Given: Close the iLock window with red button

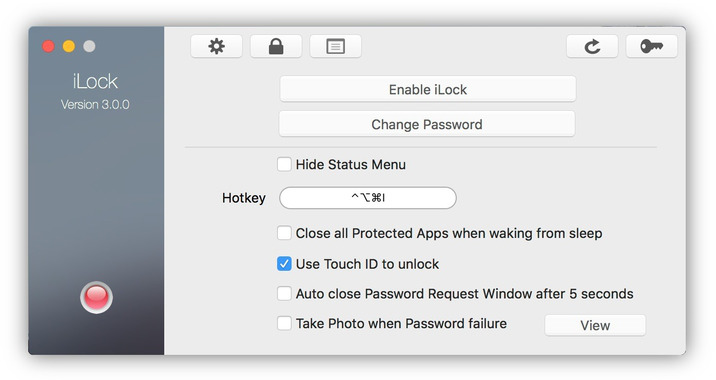Looking at the screenshot, I should coord(48,46).
